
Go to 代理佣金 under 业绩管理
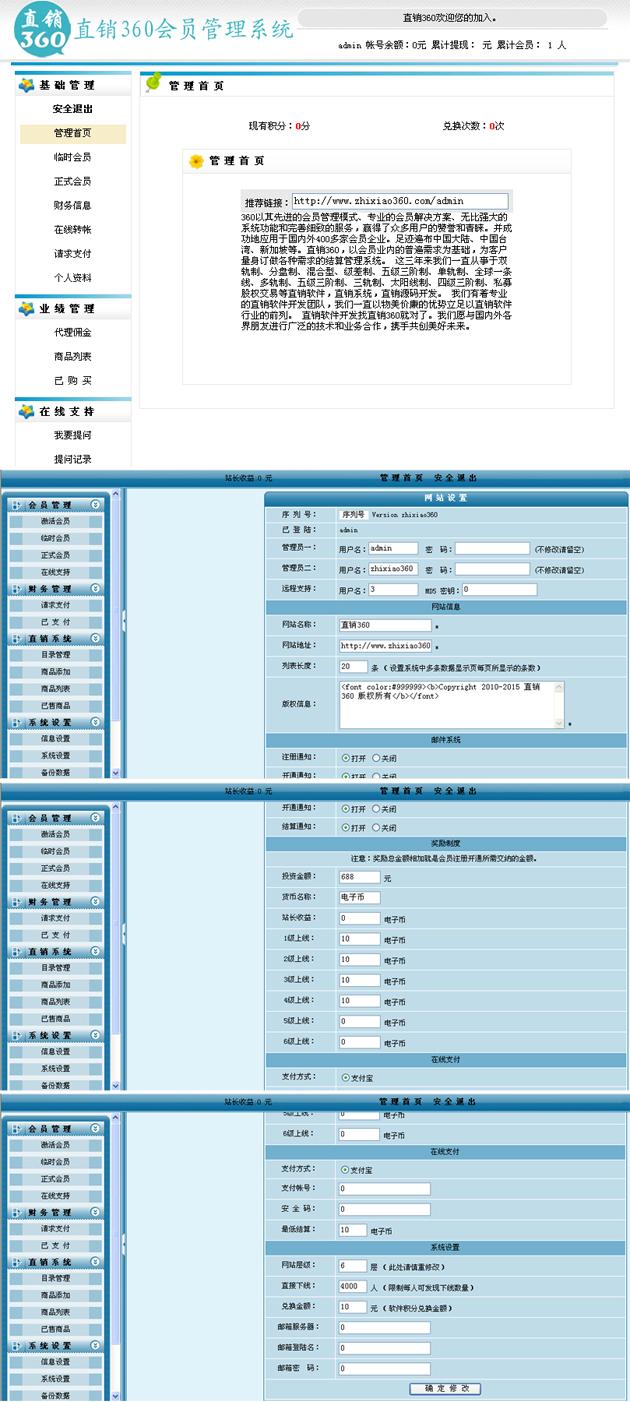click(x=72, y=332)
